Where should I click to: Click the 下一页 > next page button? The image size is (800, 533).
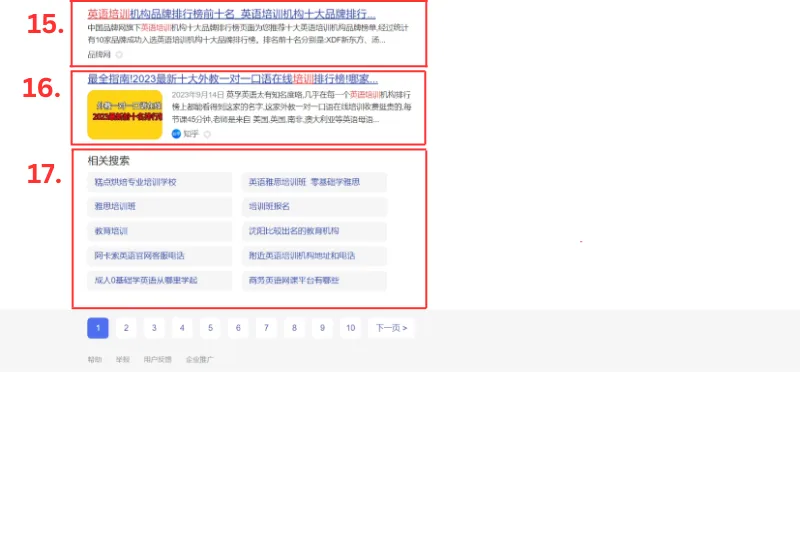pyautogui.click(x=391, y=328)
